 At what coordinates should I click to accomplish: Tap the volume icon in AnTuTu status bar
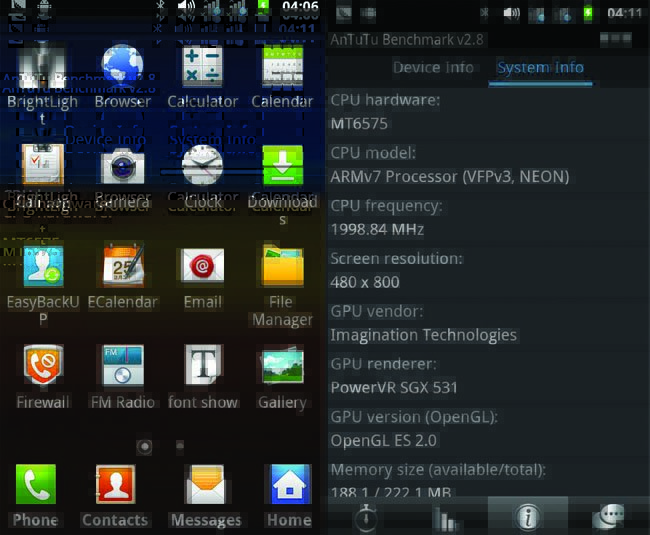[x=512, y=13]
